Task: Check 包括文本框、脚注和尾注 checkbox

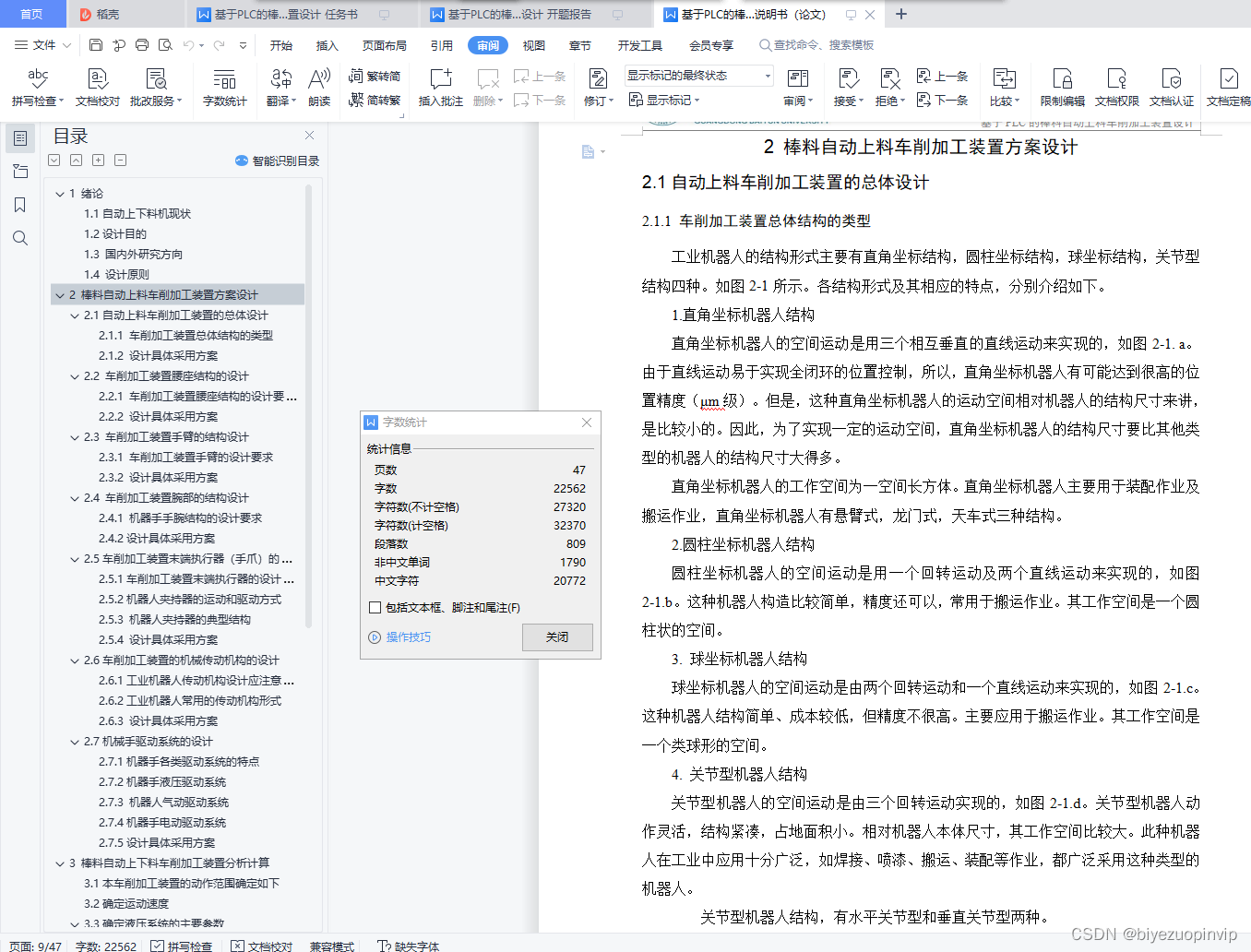Action: click(375, 607)
